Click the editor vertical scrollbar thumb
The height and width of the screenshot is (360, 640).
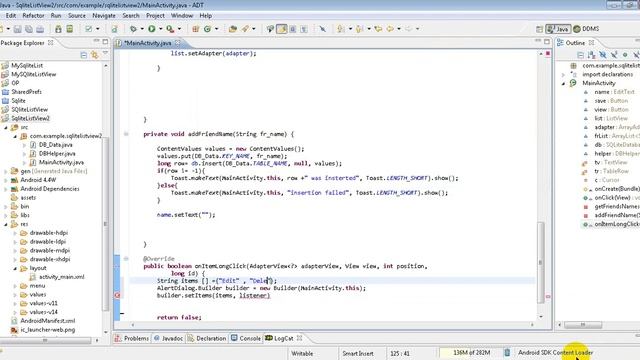[541, 262]
